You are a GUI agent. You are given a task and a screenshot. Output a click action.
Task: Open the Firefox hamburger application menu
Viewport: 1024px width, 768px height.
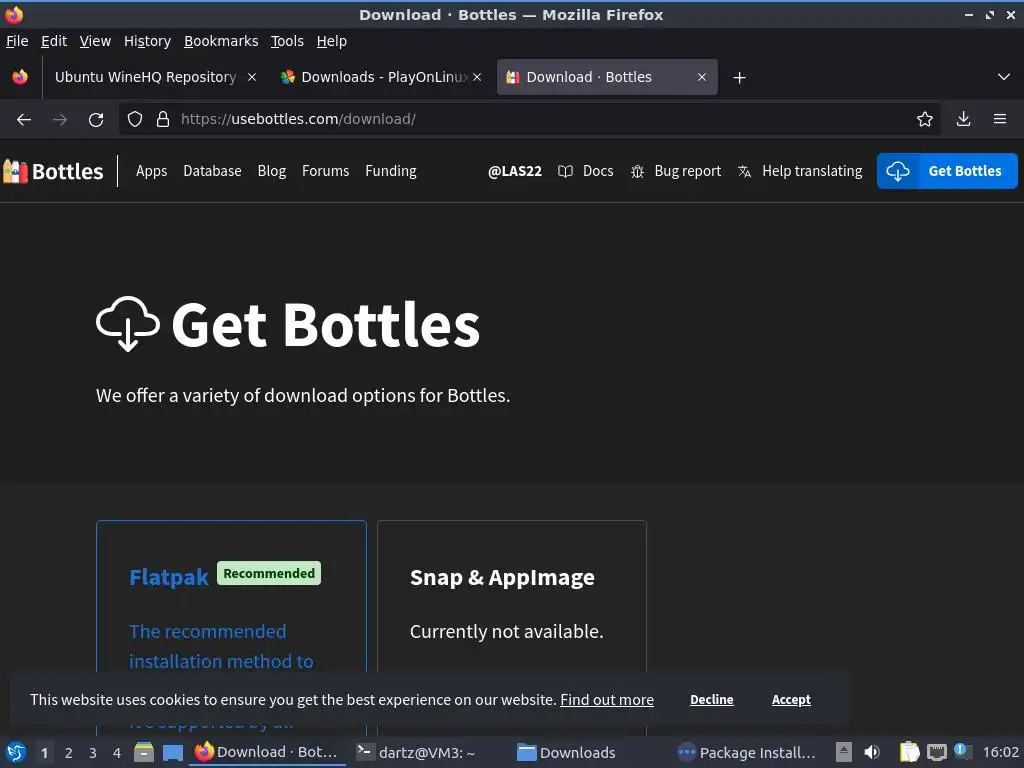tap(1000, 119)
